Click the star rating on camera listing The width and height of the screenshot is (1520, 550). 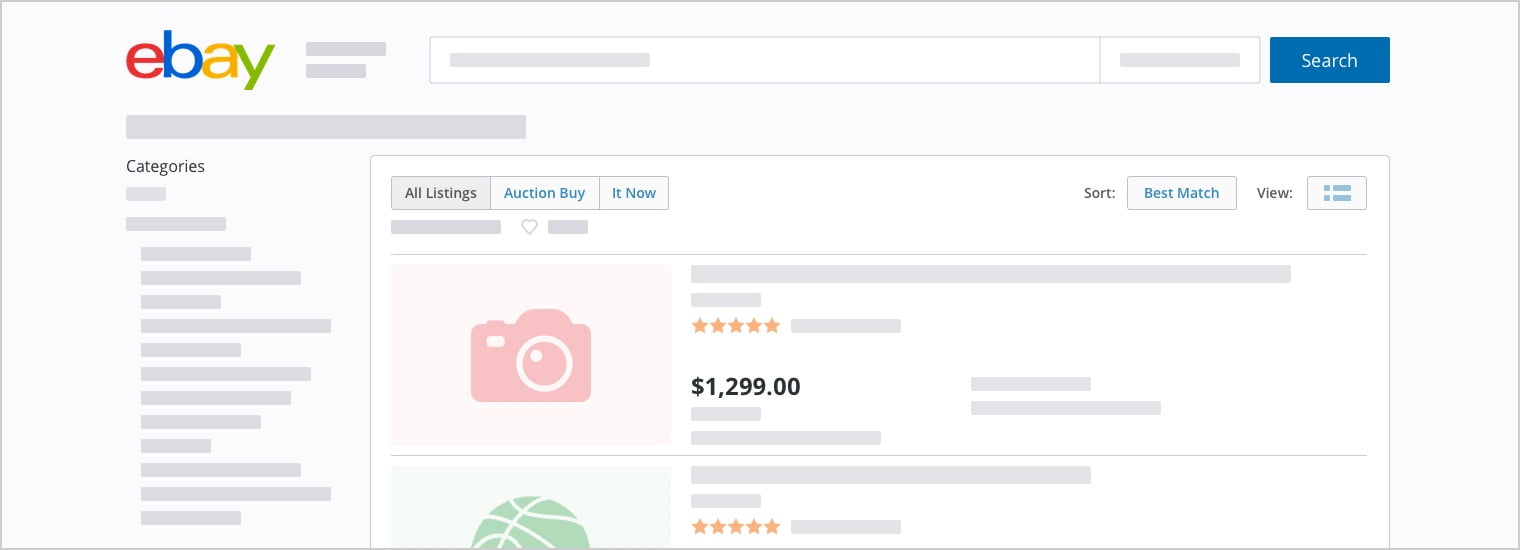point(735,326)
